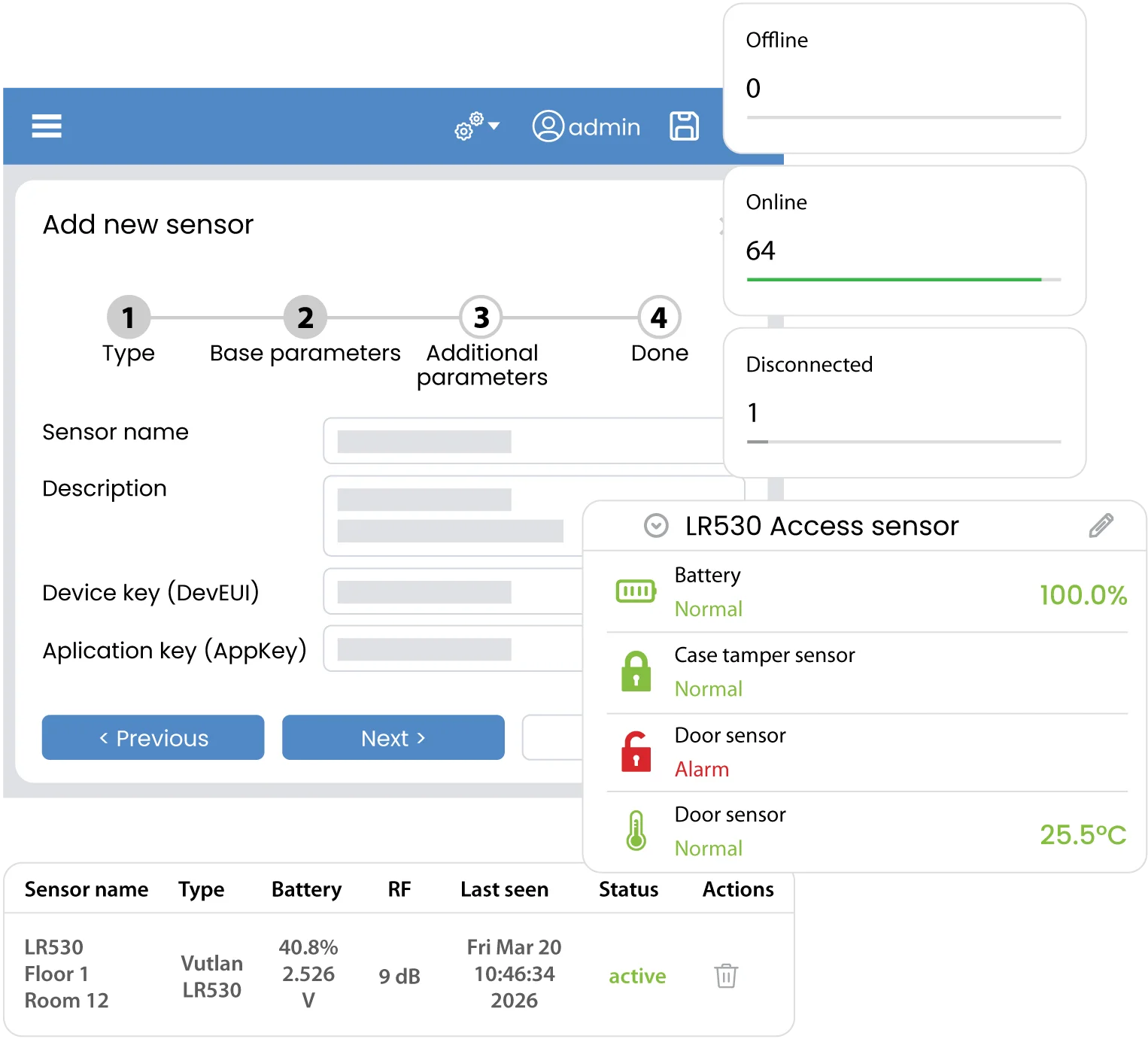Delete LR530 sensor with trash icon
Viewport: 1148px width, 1039px height.
(725, 976)
